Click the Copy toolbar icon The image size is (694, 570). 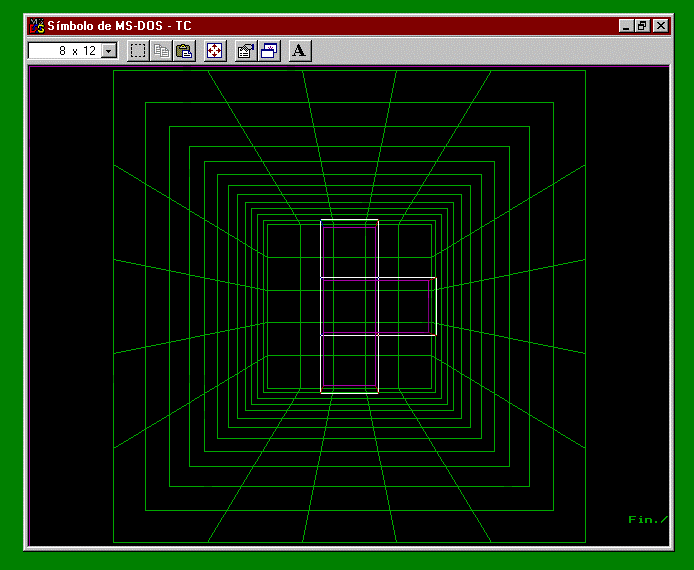[161, 50]
